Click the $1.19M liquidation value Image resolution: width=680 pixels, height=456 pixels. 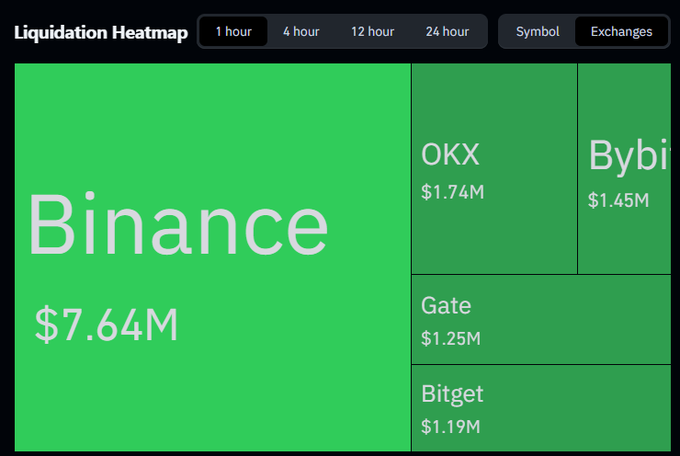pyautogui.click(x=451, y=426)
